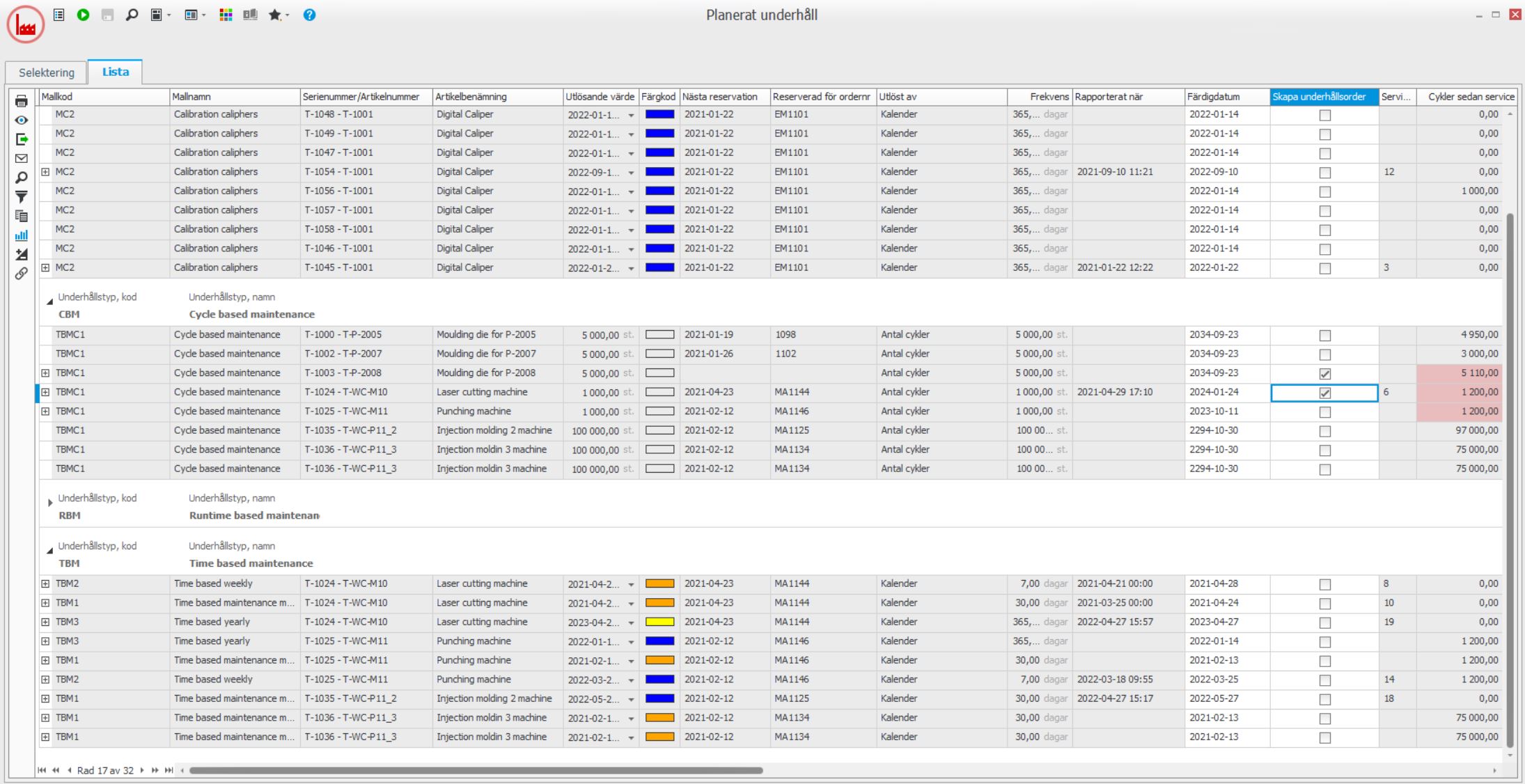Select the Lista tab

[115, 72]
